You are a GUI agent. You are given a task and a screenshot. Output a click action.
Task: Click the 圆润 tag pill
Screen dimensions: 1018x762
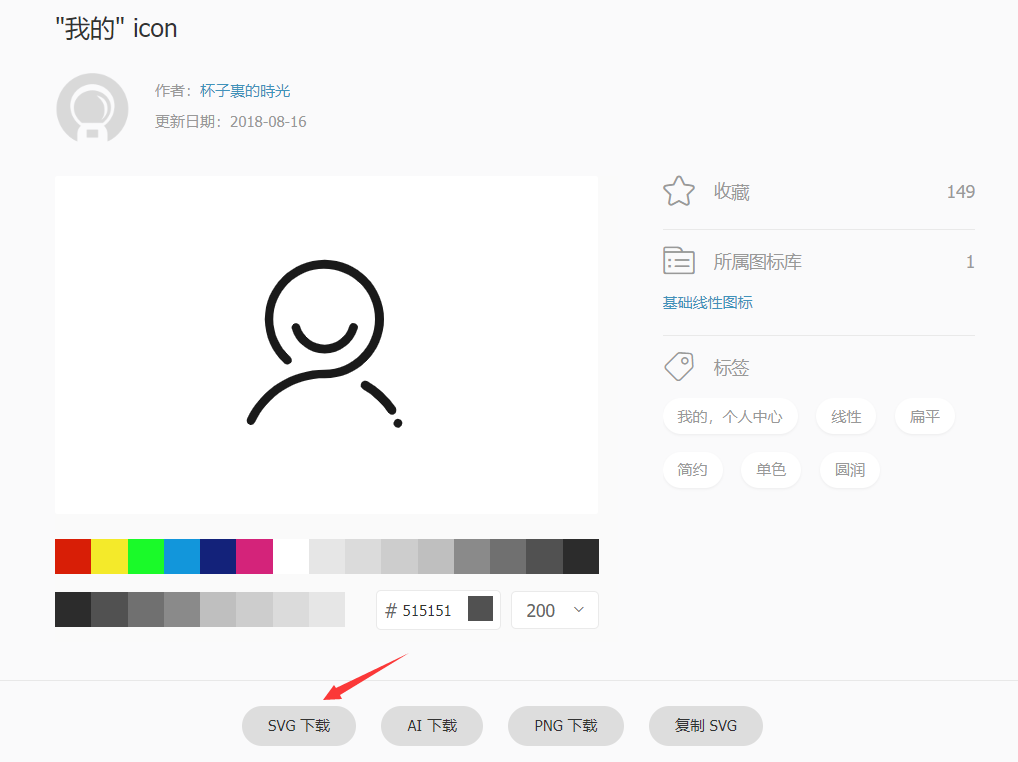click(x=849, y=469)
